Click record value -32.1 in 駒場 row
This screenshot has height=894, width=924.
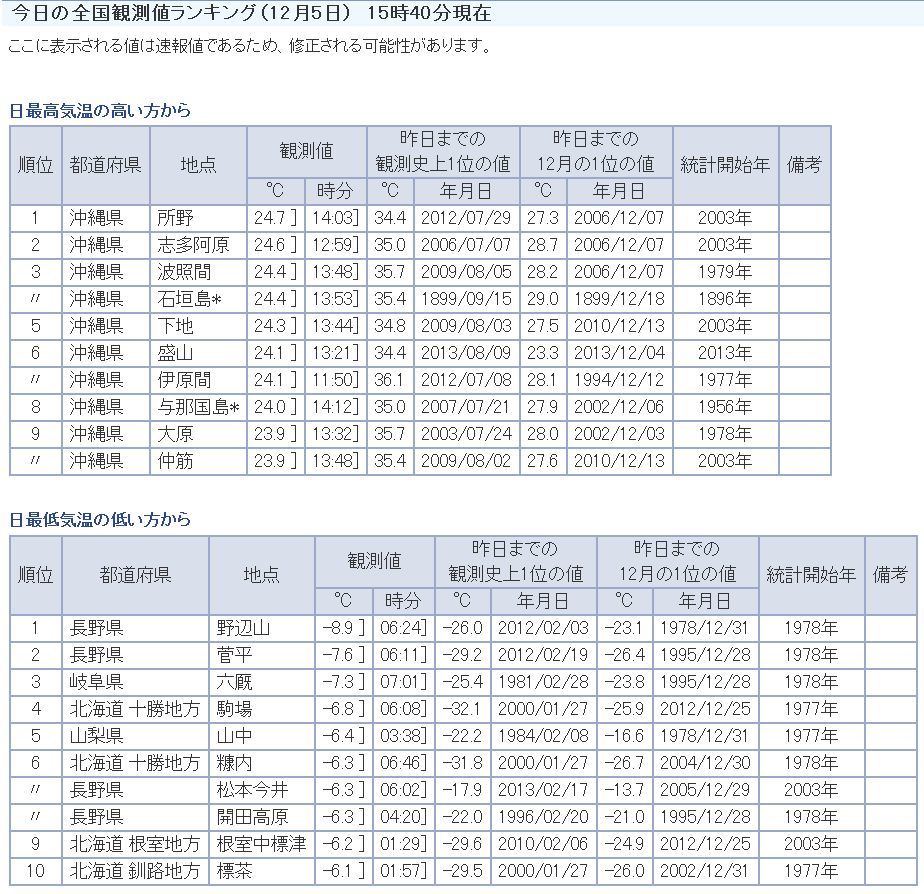tap(462, 709)
